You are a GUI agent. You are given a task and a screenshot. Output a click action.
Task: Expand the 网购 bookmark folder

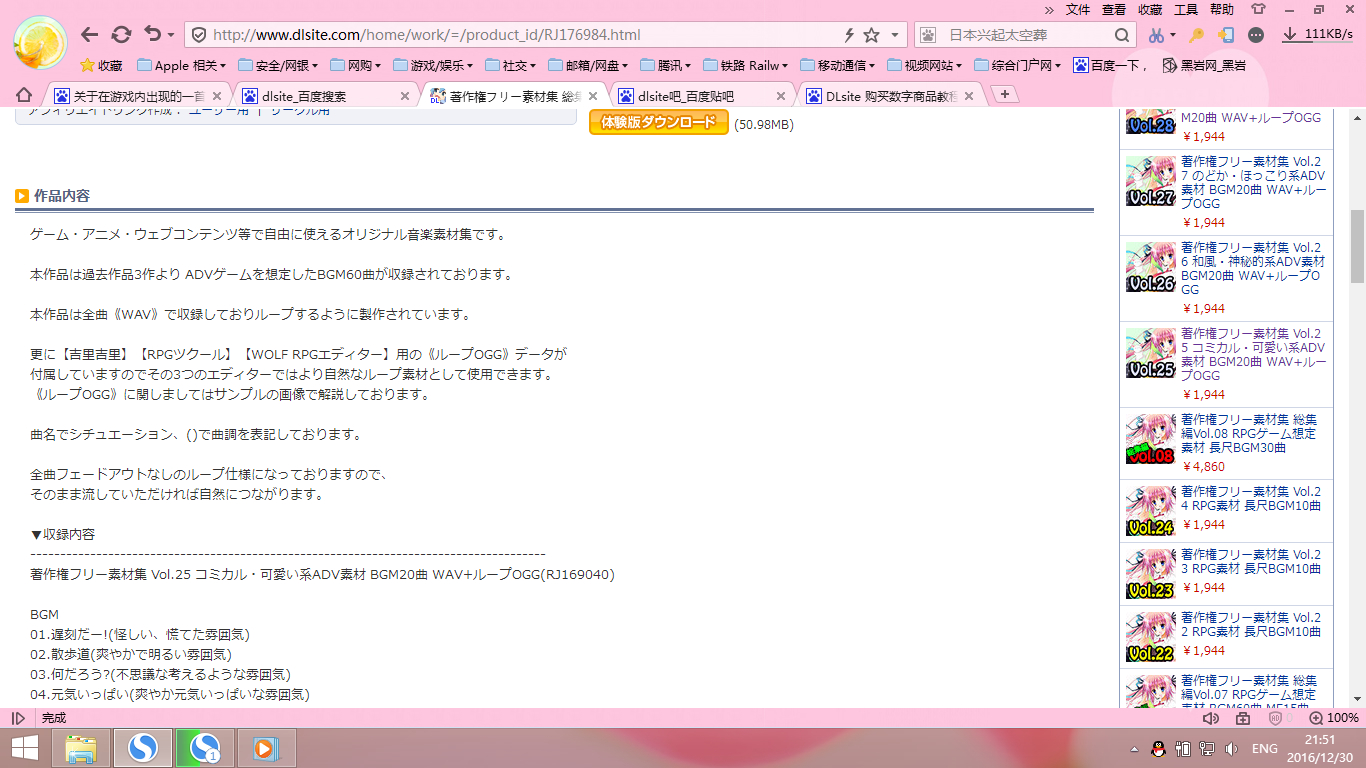pyautogui.click(x=356, y=65)
